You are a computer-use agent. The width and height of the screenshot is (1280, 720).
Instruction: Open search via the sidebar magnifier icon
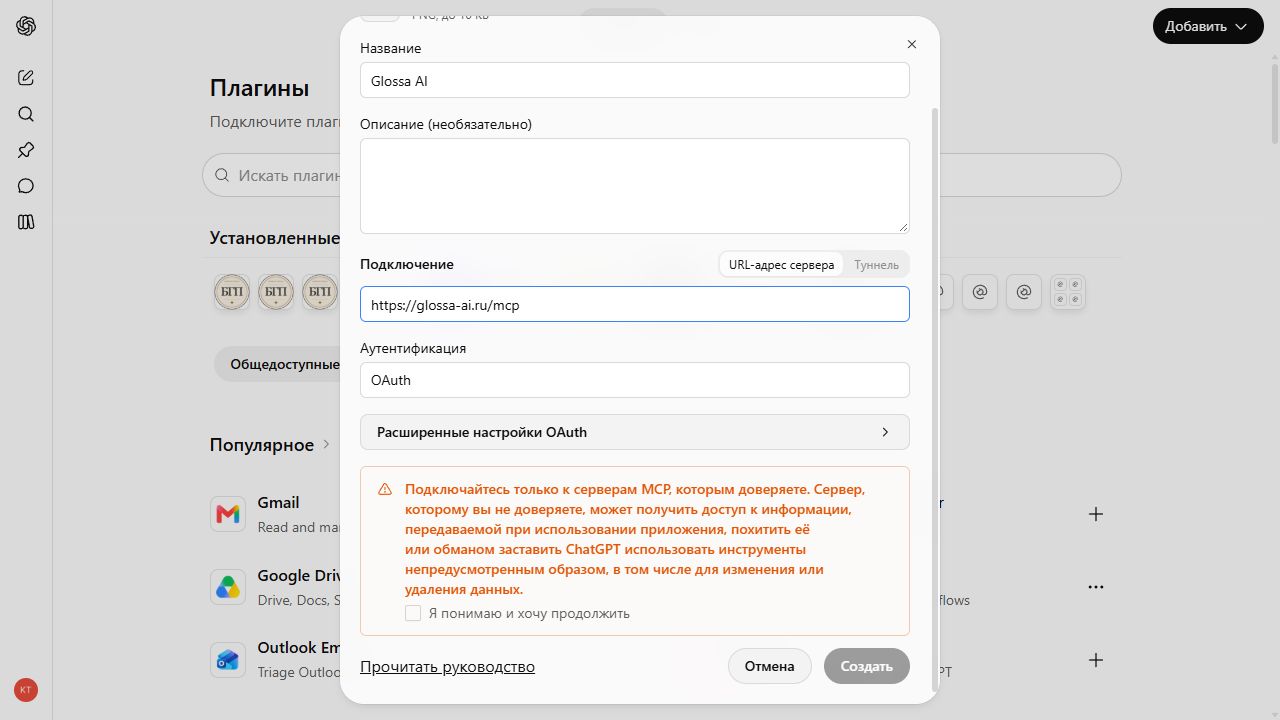[x=26, y=114]
